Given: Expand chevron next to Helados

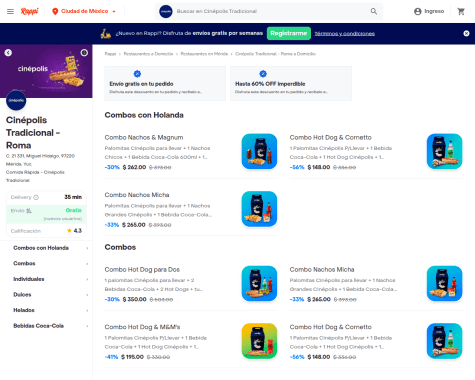Looking at the screenshot, I should [87, 310].
